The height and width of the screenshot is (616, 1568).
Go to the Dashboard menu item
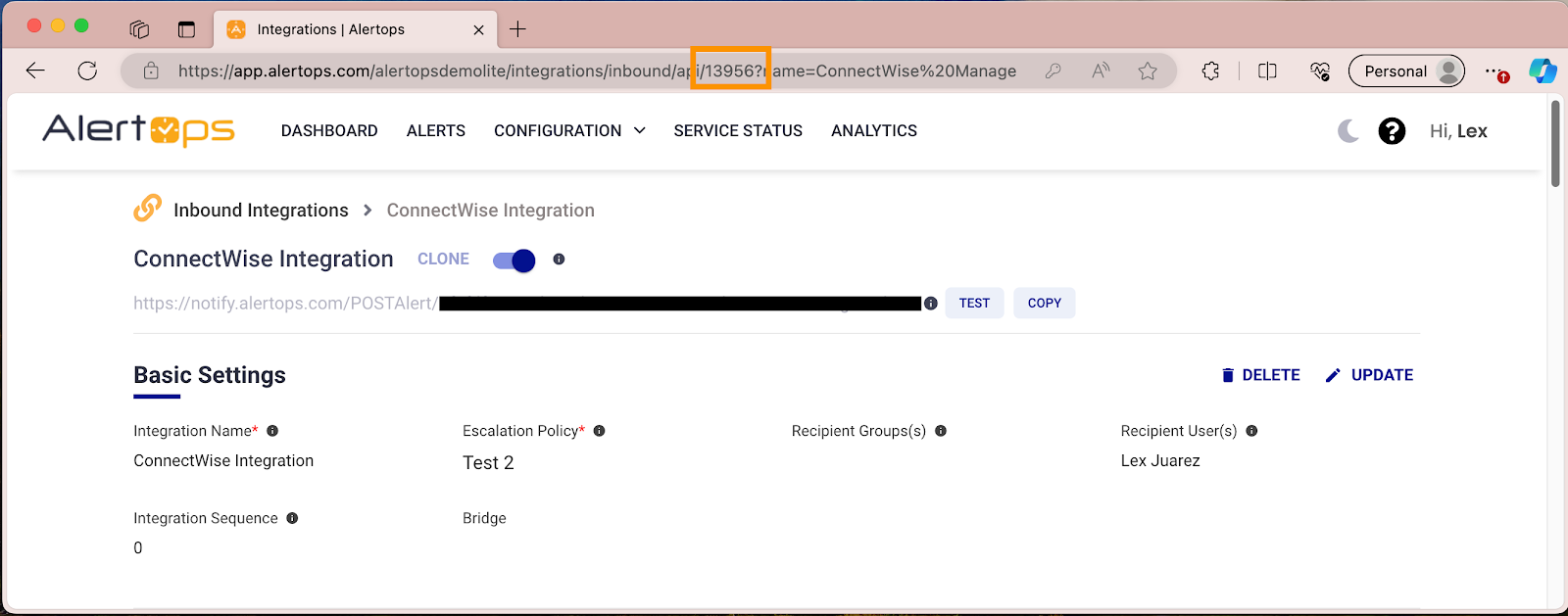(x=329, y=131)
